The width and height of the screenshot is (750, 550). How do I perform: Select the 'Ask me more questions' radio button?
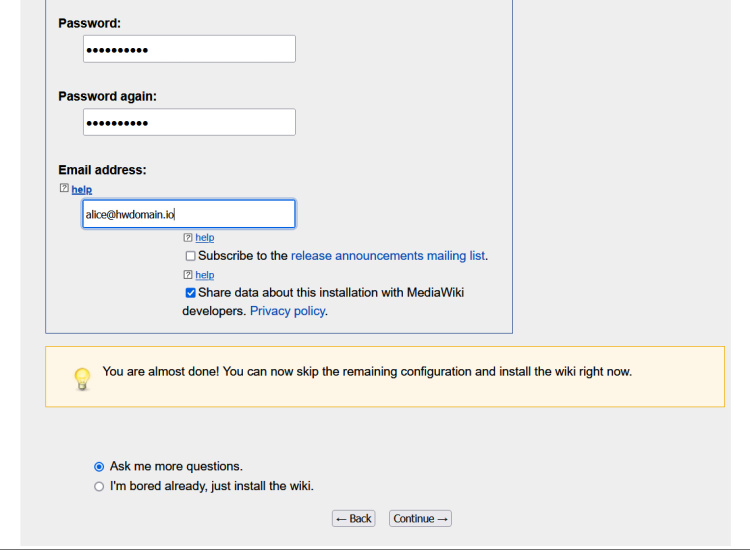click(x=99, y=466)
